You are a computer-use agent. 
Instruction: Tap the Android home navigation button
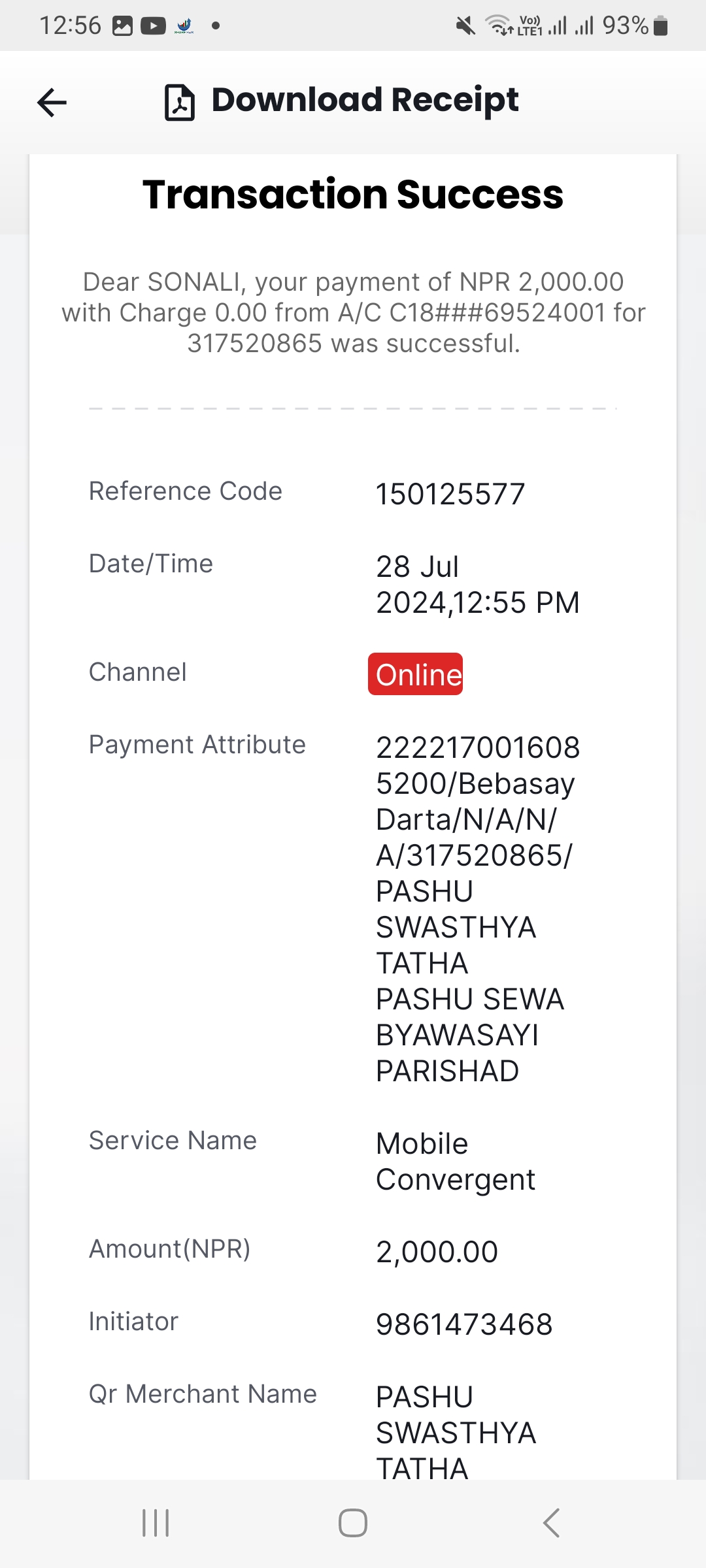pyautogui.click(x=353, y=1523)
